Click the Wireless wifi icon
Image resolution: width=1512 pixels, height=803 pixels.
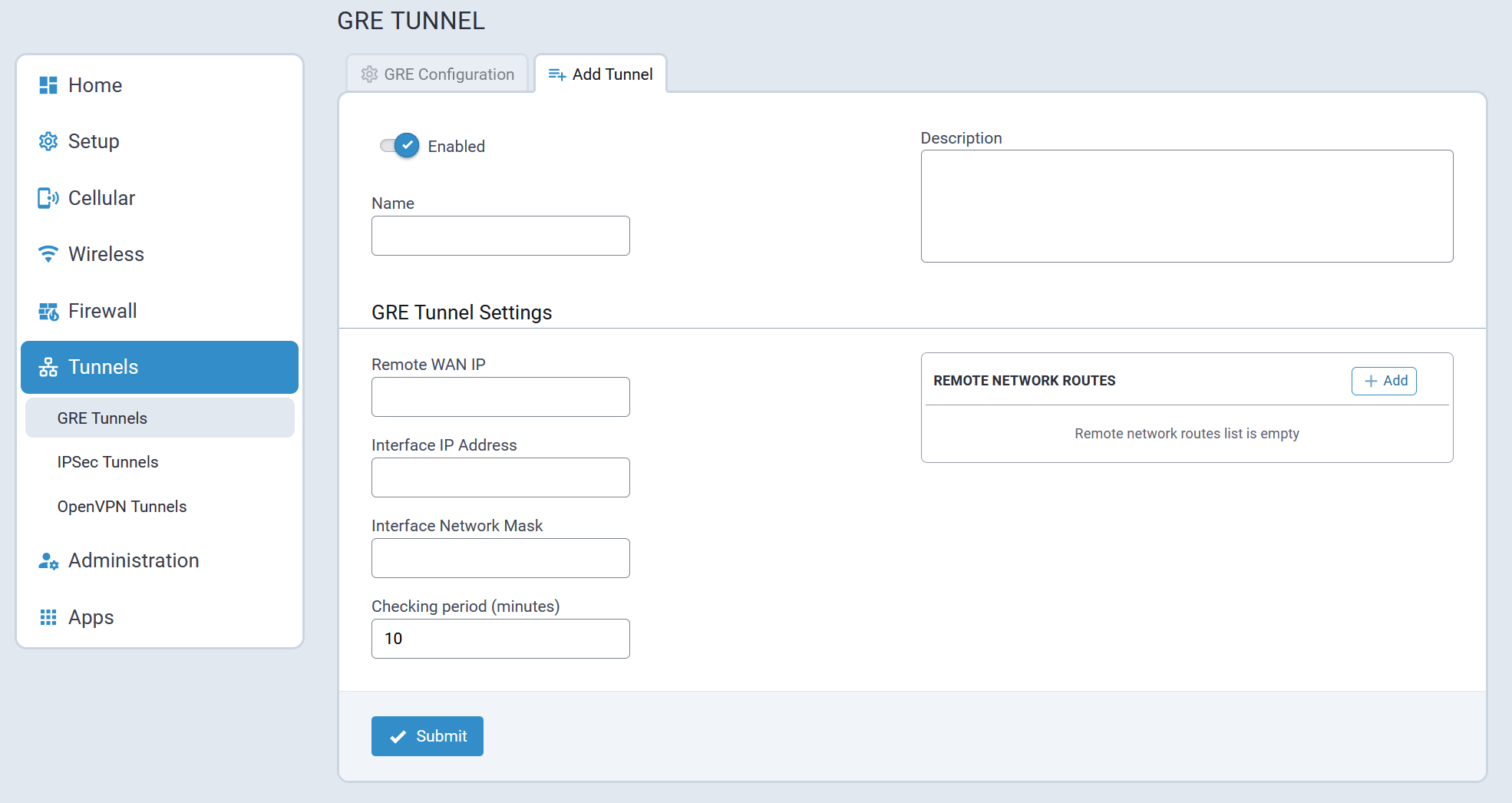[x=48, y=254]
